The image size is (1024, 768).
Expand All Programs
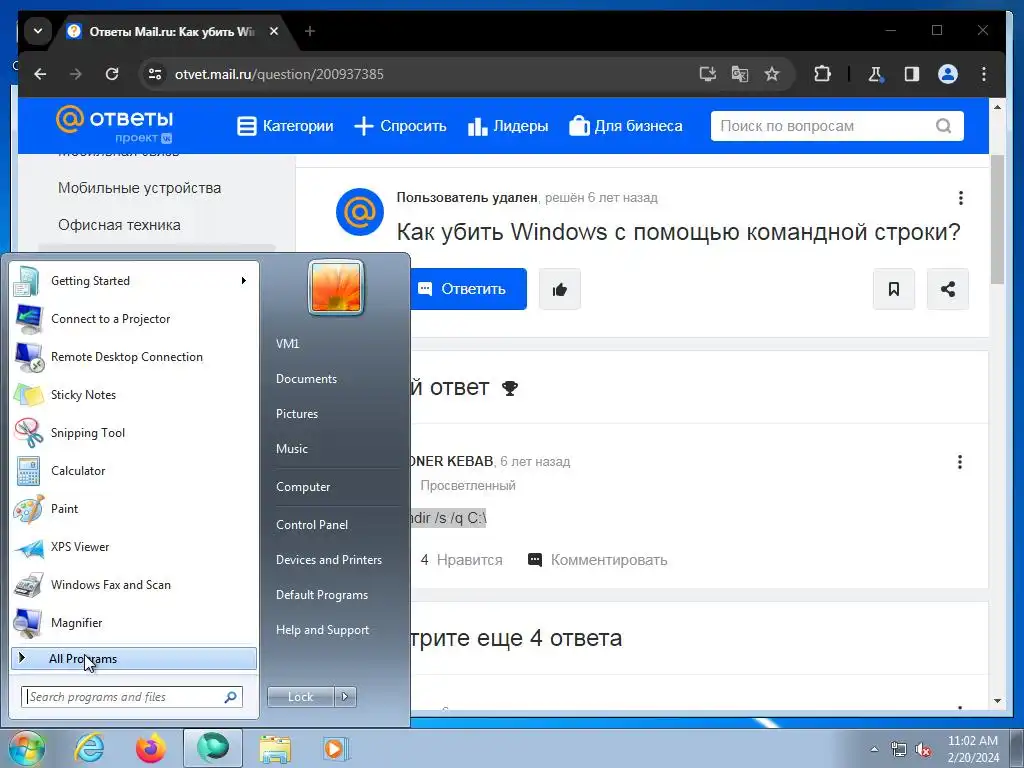134,658
